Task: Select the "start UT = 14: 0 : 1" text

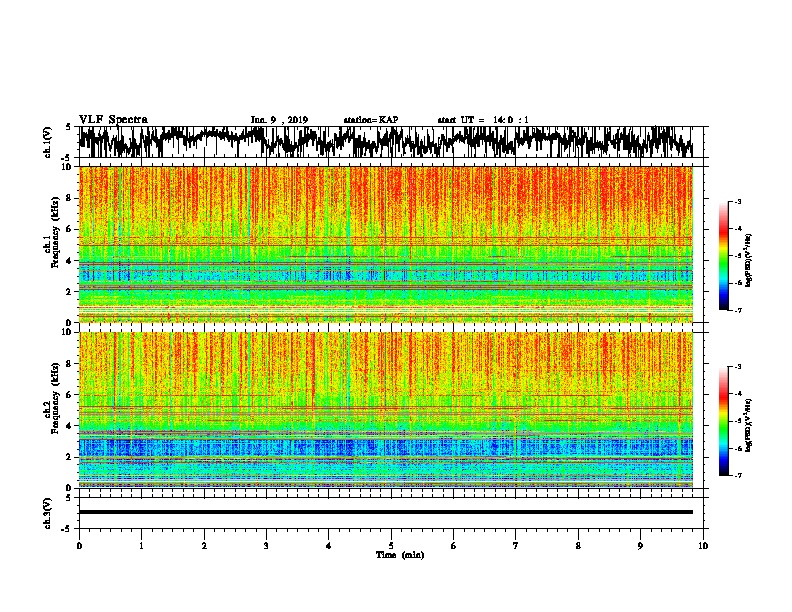Action: pyautogui.click(x=483, y=120)
